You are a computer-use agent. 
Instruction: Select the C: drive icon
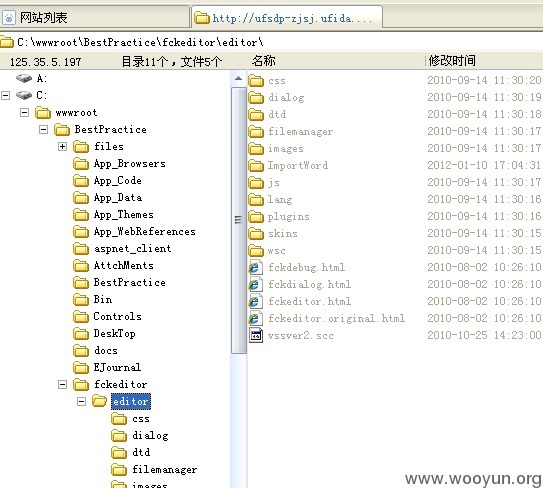click(x=24, y=95)
